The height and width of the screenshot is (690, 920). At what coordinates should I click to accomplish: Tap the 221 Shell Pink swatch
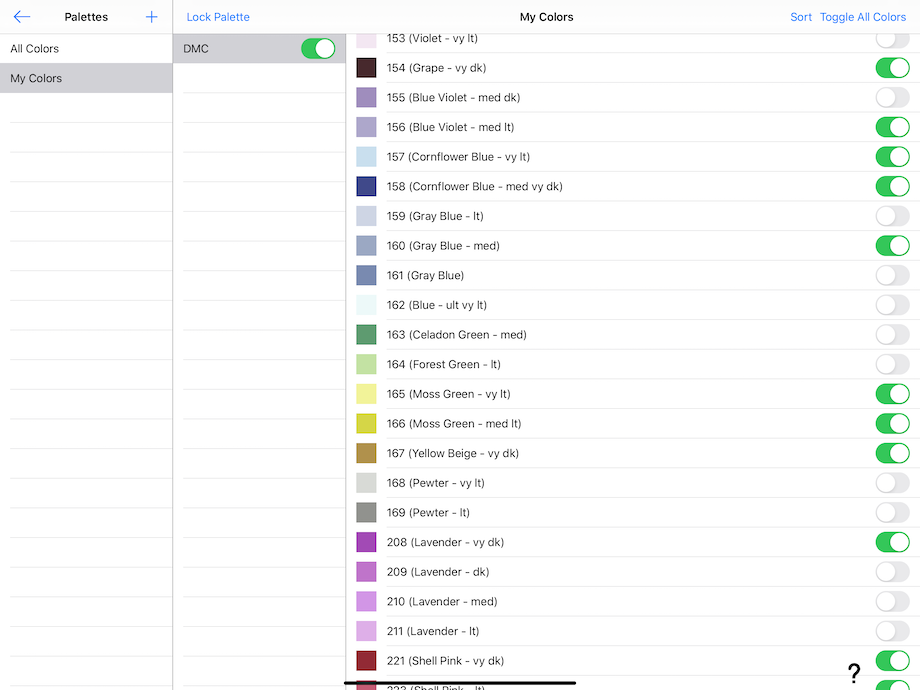367,661
